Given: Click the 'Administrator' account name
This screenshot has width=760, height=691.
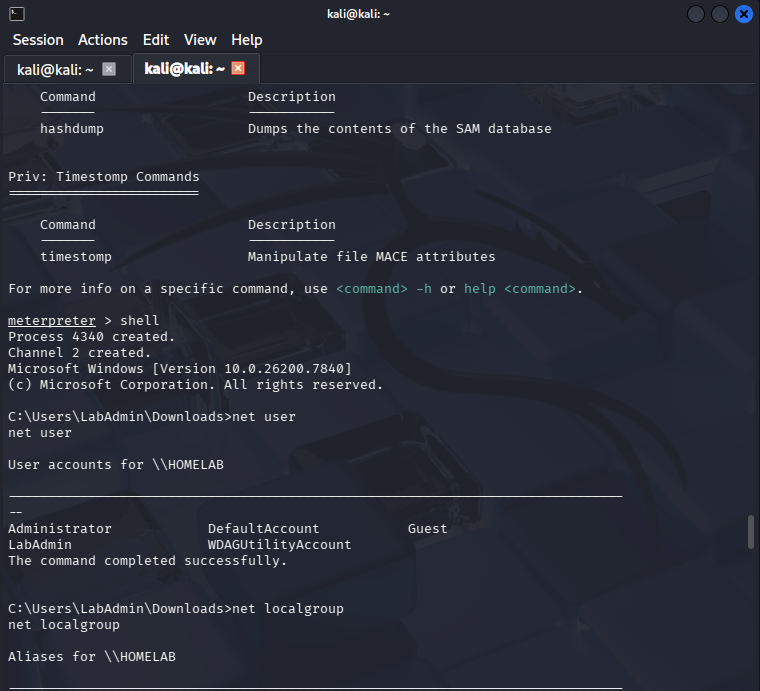Looking at the screenshot, I should (60, 529).
